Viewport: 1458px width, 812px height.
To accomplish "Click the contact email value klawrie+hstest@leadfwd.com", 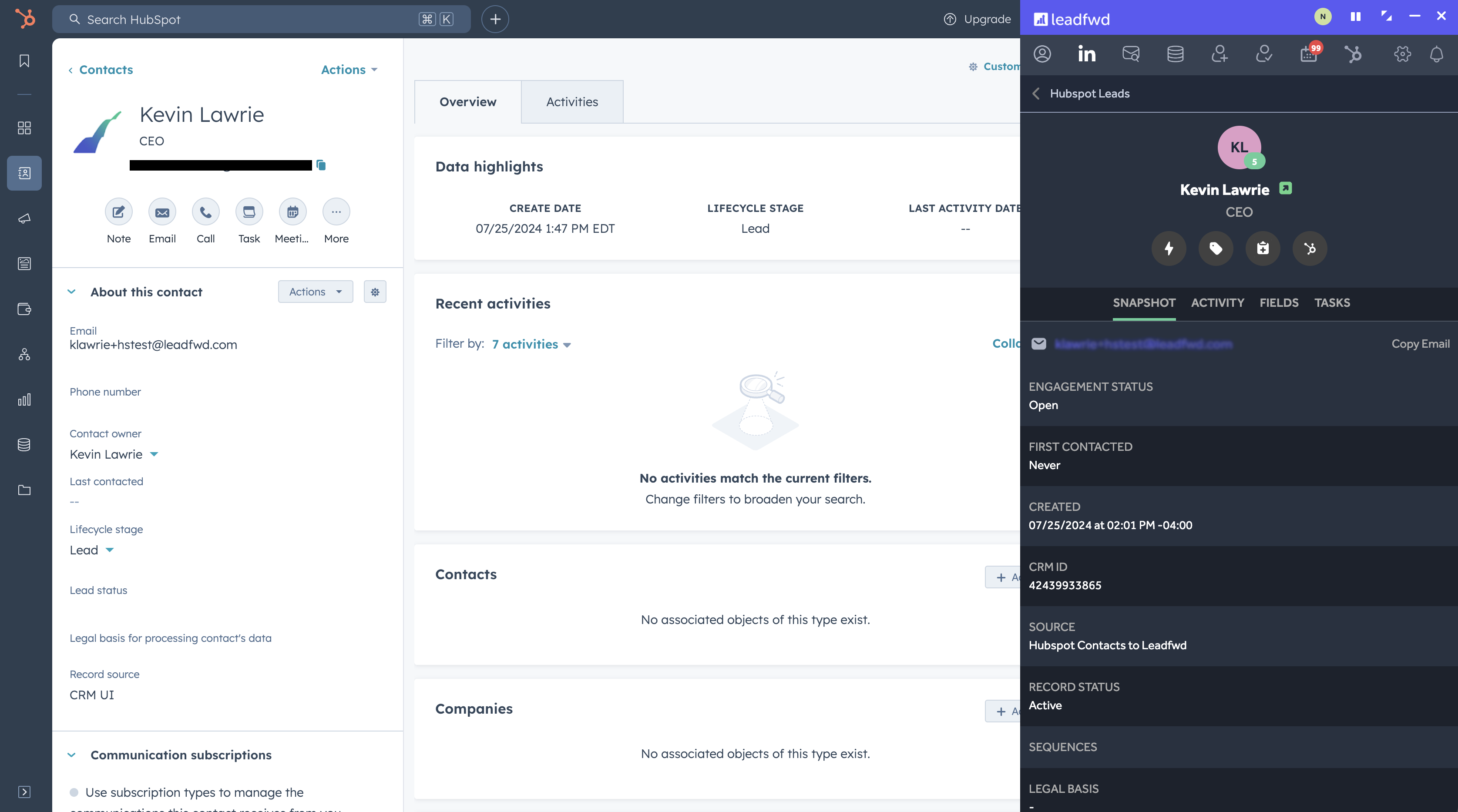I will point(153,345).
